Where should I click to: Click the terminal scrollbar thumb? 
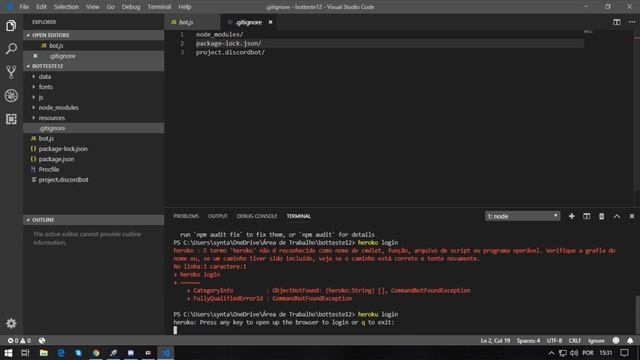[637, 315]
